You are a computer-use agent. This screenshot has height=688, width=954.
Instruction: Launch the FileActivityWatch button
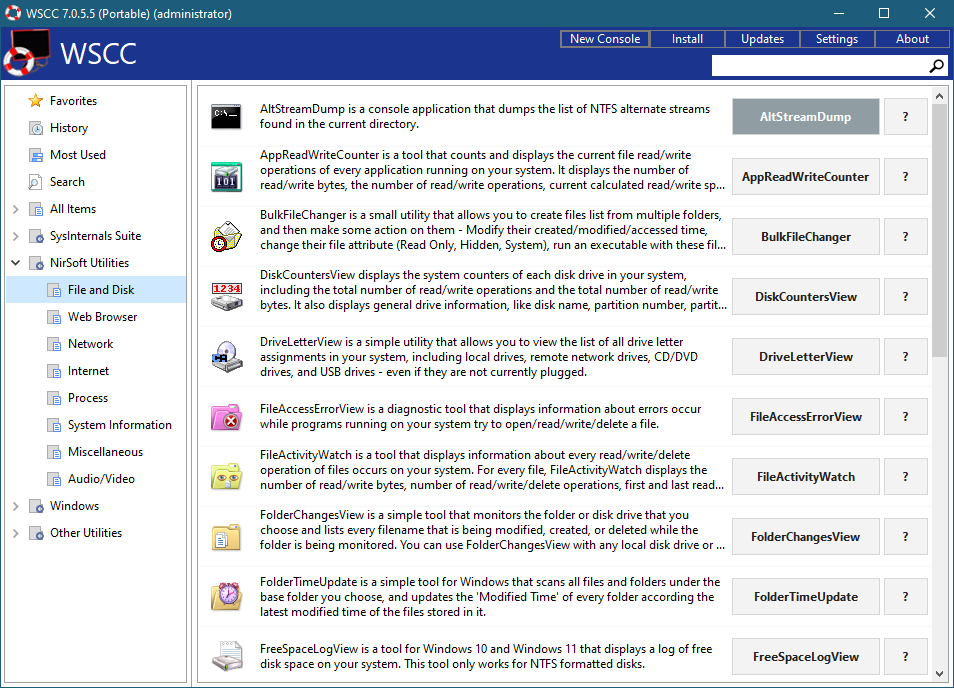coord(805,477)
